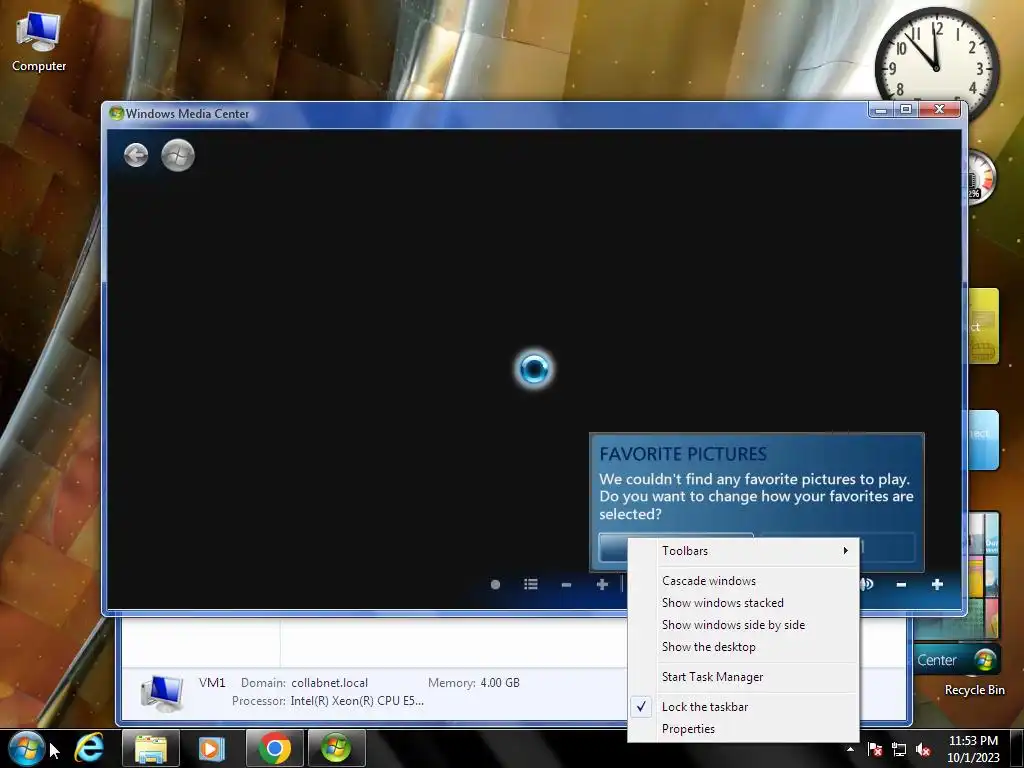This screenshot has width=1024, height=768.
Task: Go back with the Media Center back arrow
Action: click(136, 155)
